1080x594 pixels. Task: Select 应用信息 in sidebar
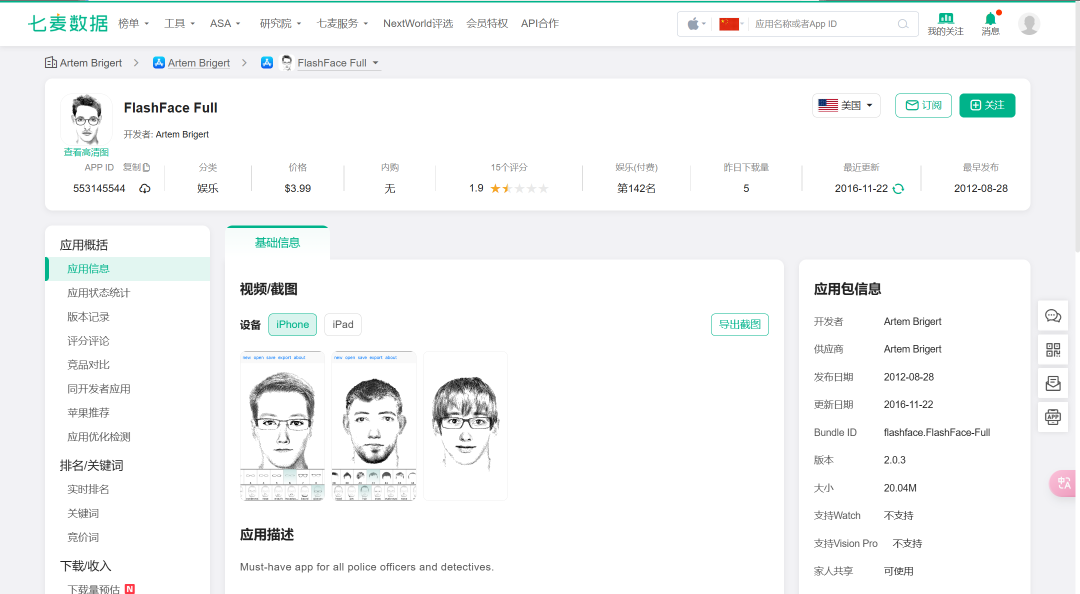pos(127,269)
